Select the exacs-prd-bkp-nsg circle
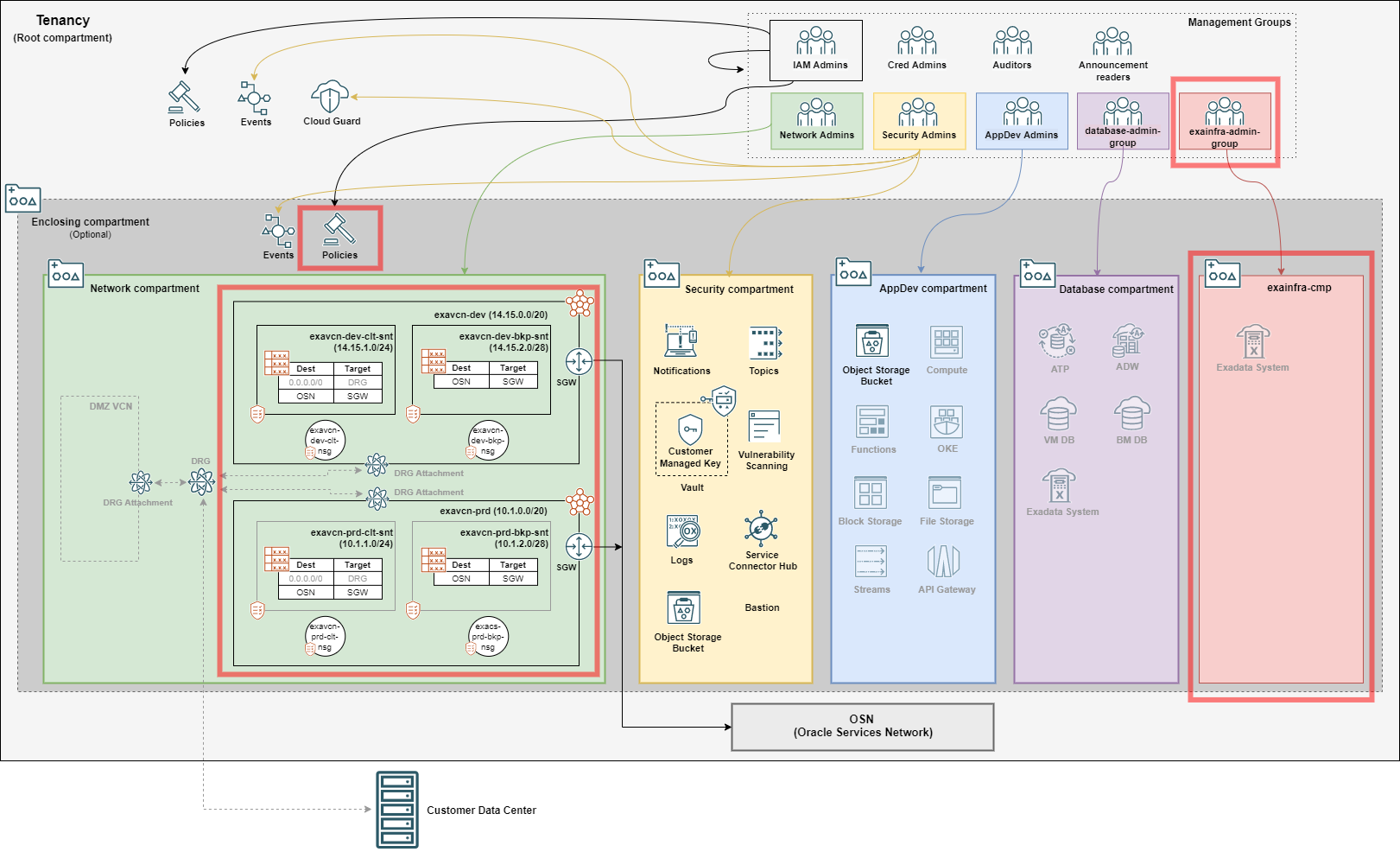 tap(488, 637)
